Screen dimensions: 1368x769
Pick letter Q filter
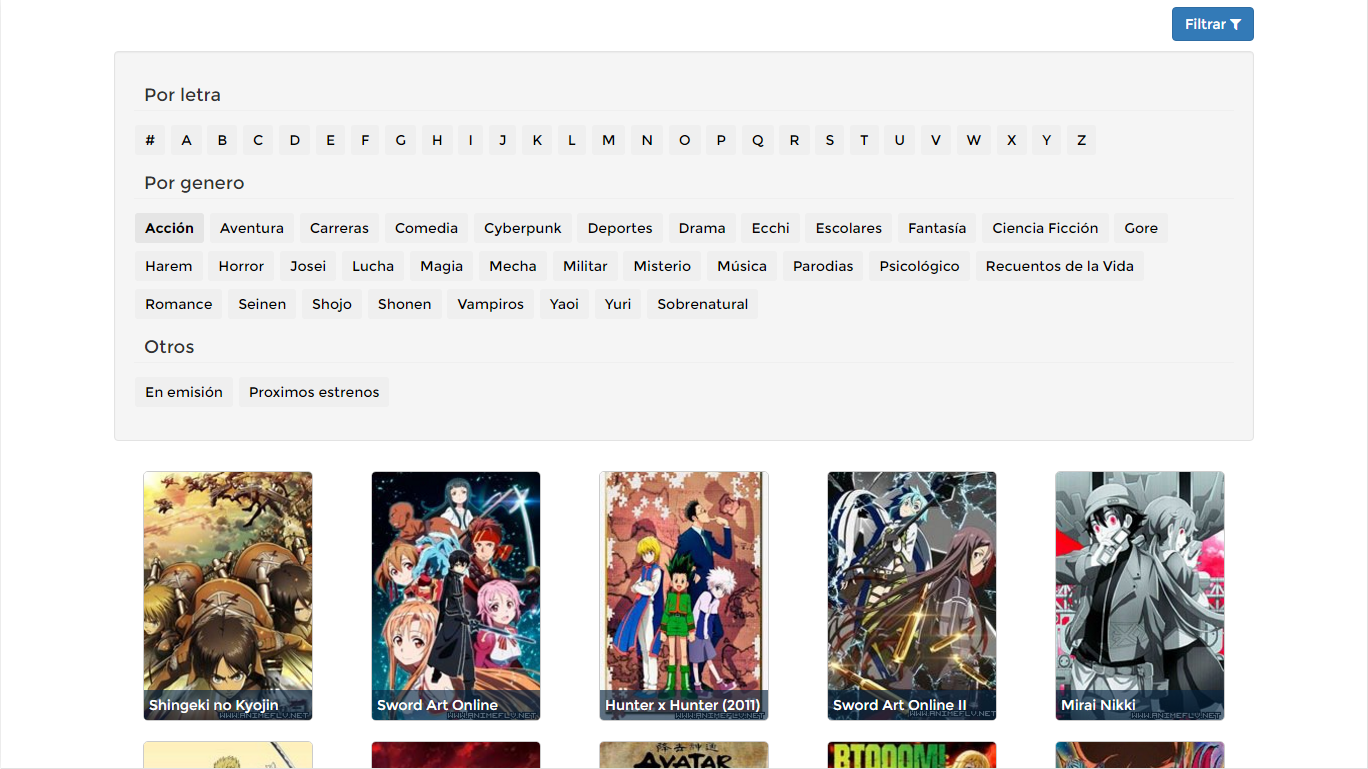pyautogui.click(x=758, y=140)
